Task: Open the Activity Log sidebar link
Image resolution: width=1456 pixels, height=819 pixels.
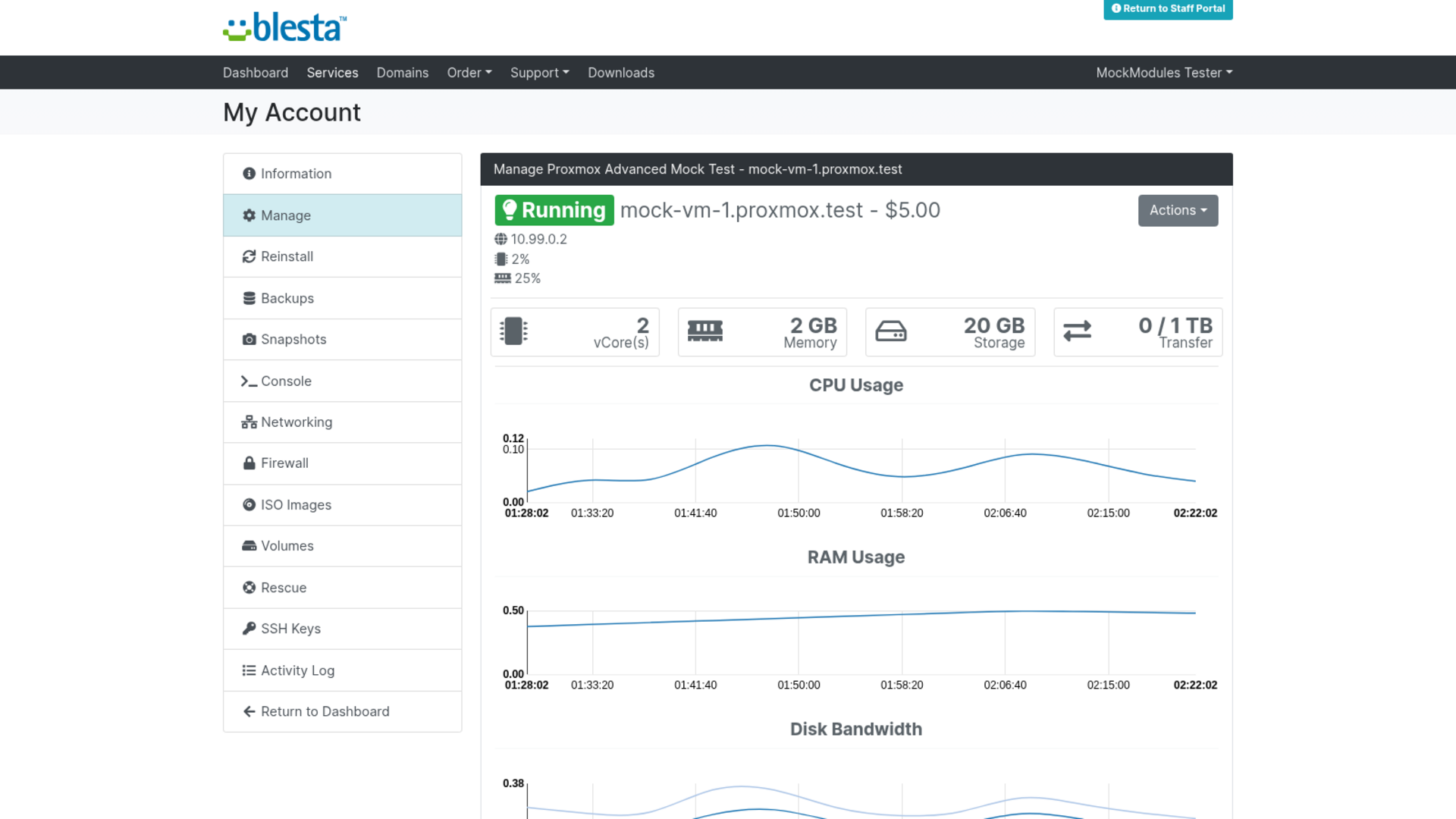Action: [343, 670]
